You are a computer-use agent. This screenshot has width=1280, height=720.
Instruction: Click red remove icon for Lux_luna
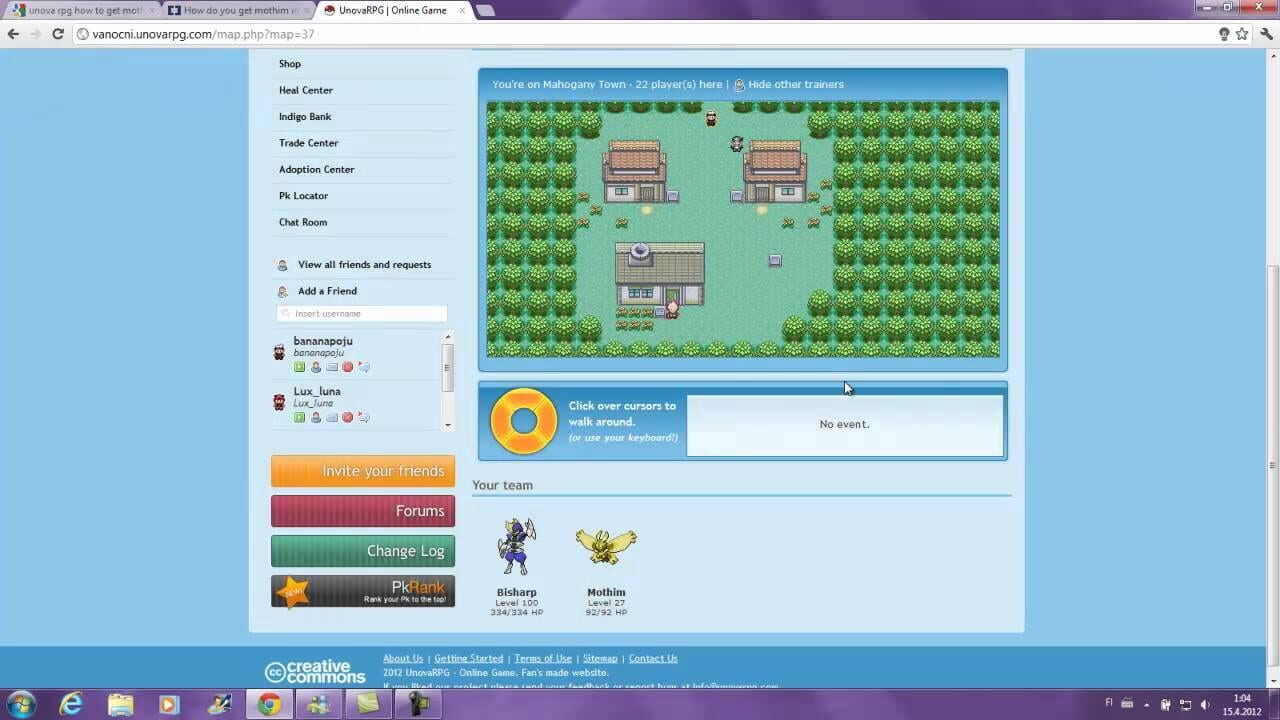point(348,417)
